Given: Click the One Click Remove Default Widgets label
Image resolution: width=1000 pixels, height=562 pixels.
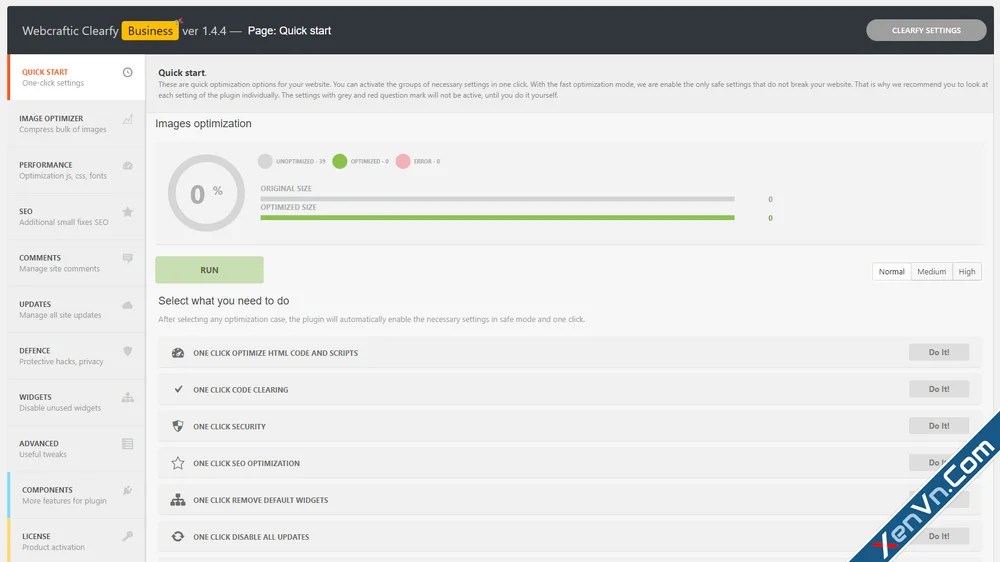Looking at the screenshot, I should click(261, 500).
